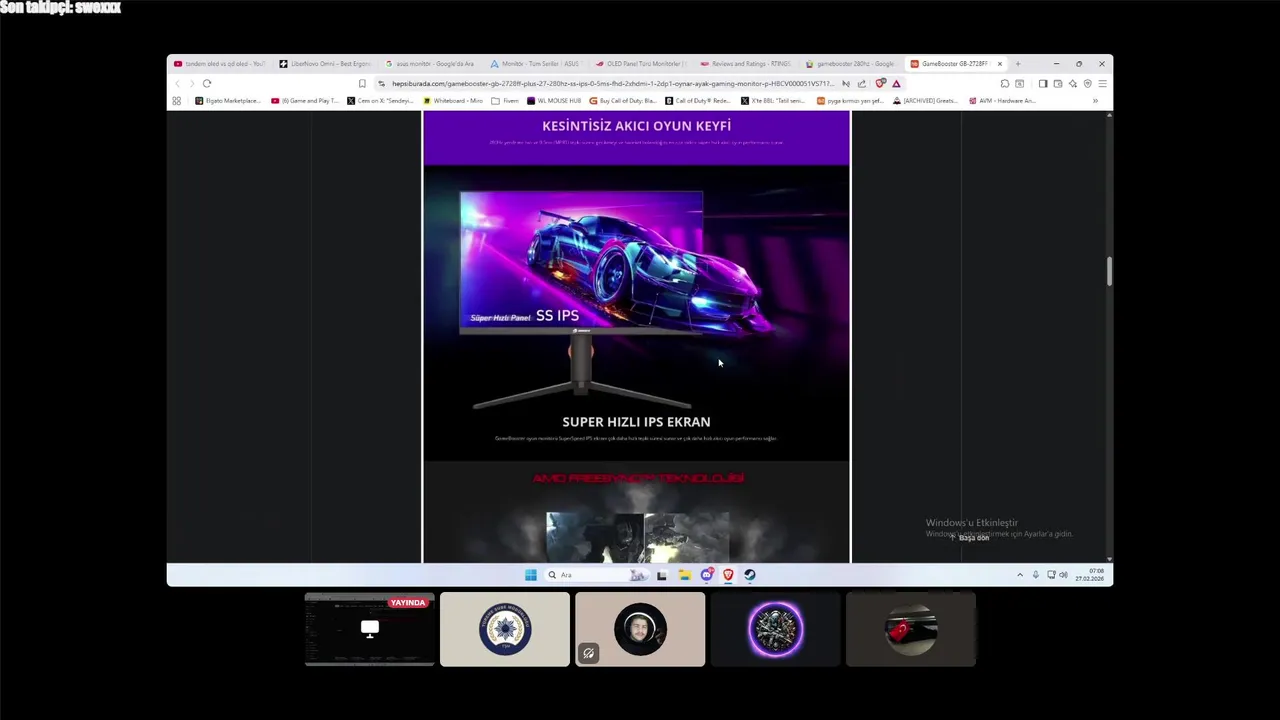Open the 'pyga kırmızı yarı şef' bookmark
The width and height of the screenshot is (1280, 720).
point(850,101)
